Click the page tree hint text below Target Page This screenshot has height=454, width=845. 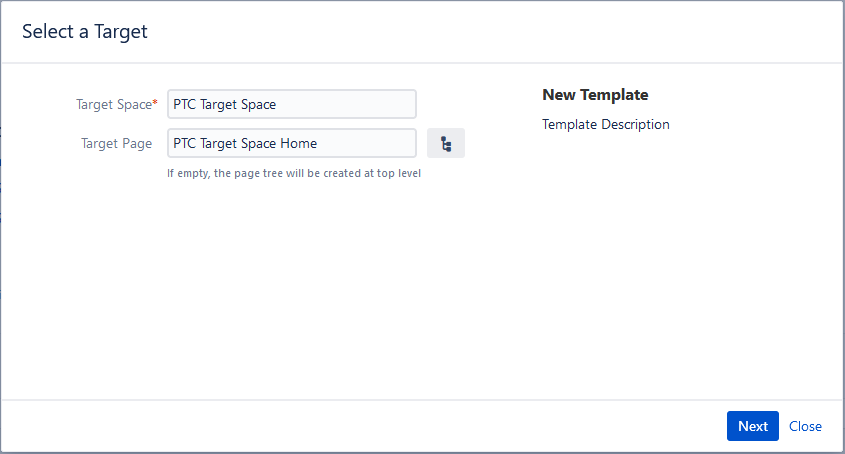(x=294, y=173)
